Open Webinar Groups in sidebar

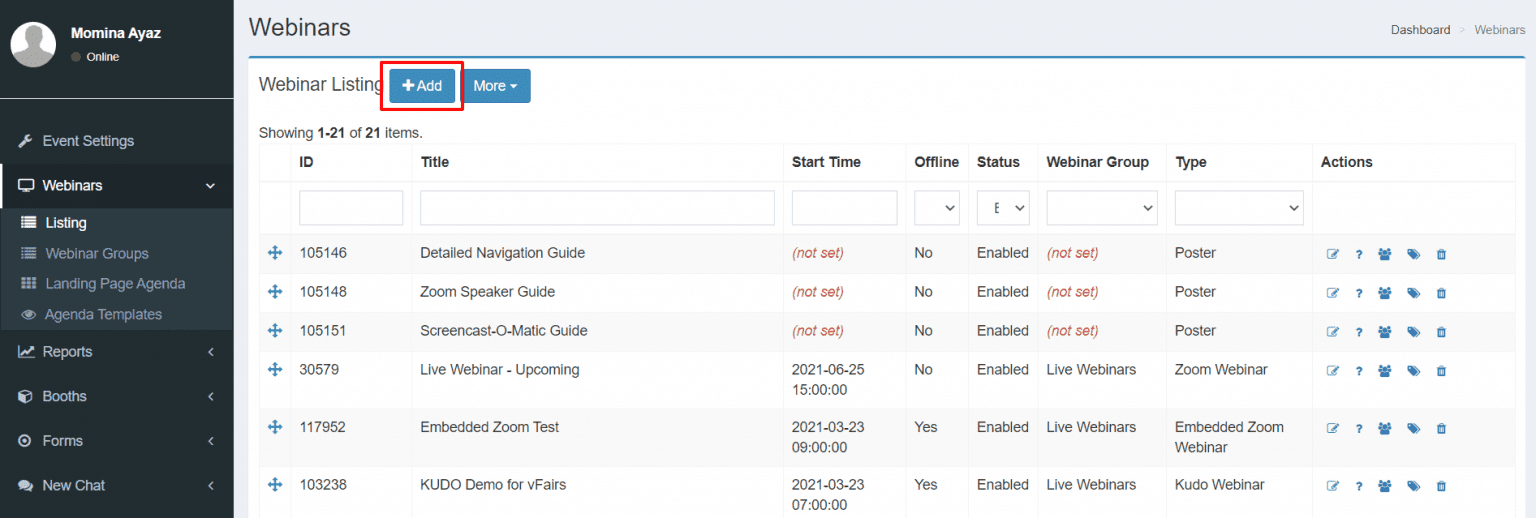(x=96, y=254)
